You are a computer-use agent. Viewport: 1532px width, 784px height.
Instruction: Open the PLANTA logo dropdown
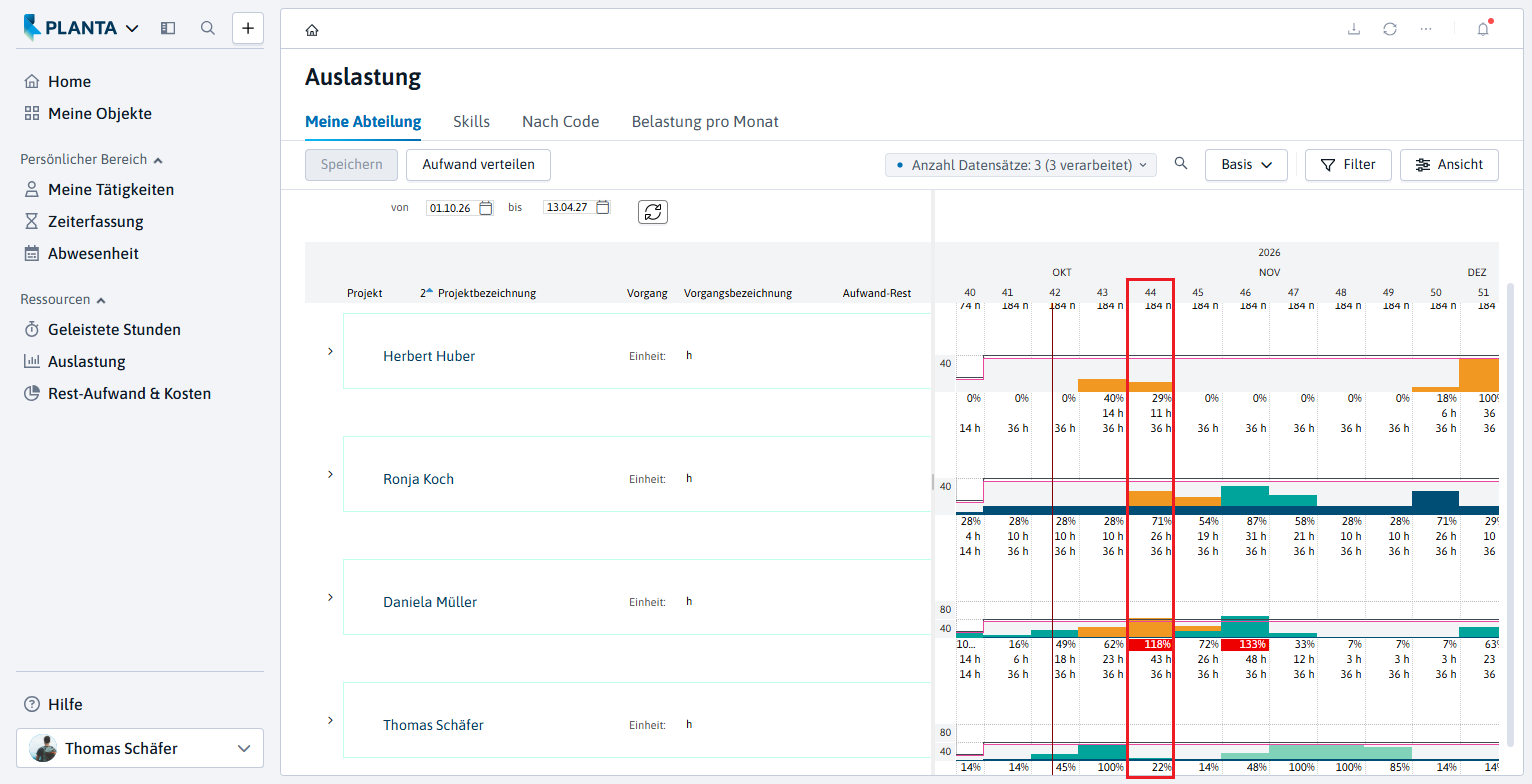[82, 28]
